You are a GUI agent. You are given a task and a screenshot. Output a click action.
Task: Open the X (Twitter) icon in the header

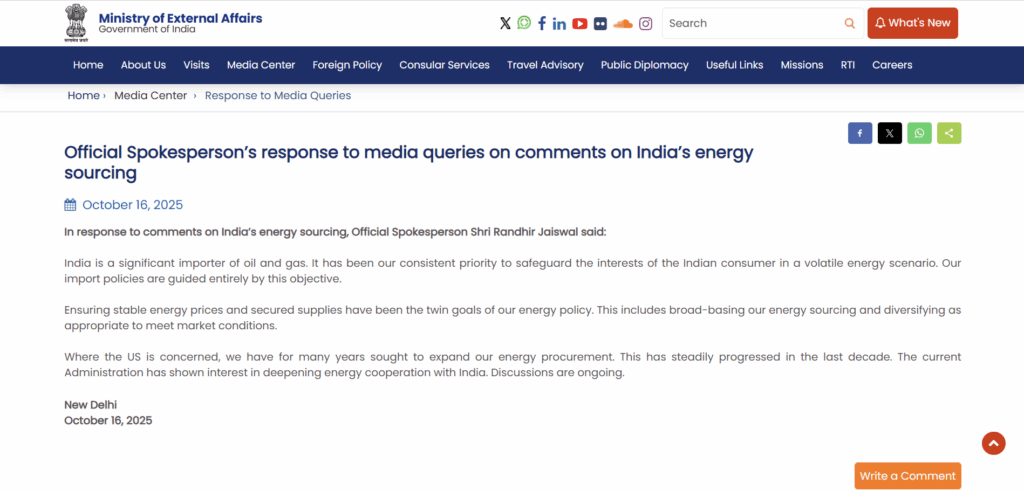[505, 23]
